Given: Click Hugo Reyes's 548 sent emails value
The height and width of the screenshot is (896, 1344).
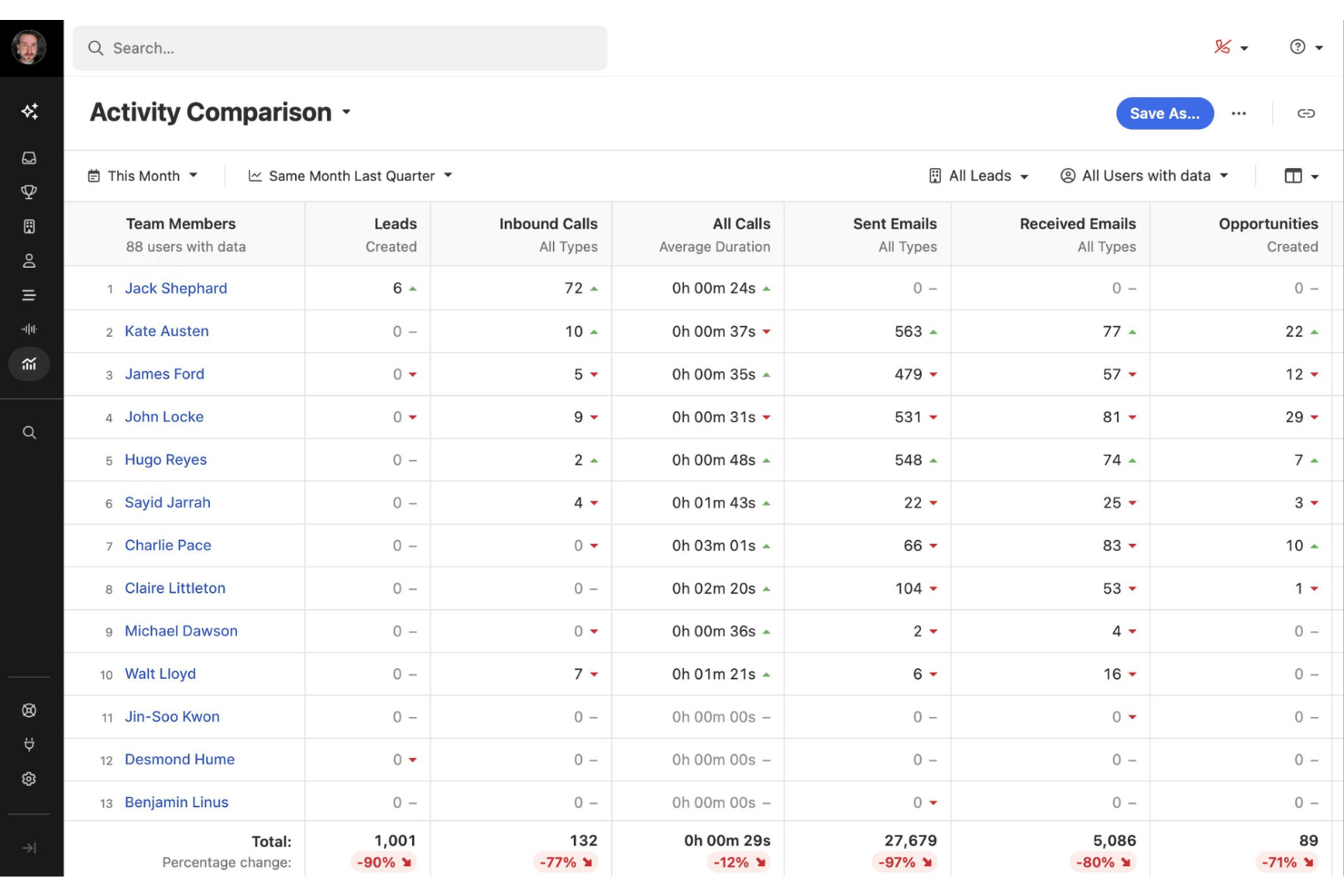Looking at the screenshot, I should pyautogui.click(x=908, y=459).
